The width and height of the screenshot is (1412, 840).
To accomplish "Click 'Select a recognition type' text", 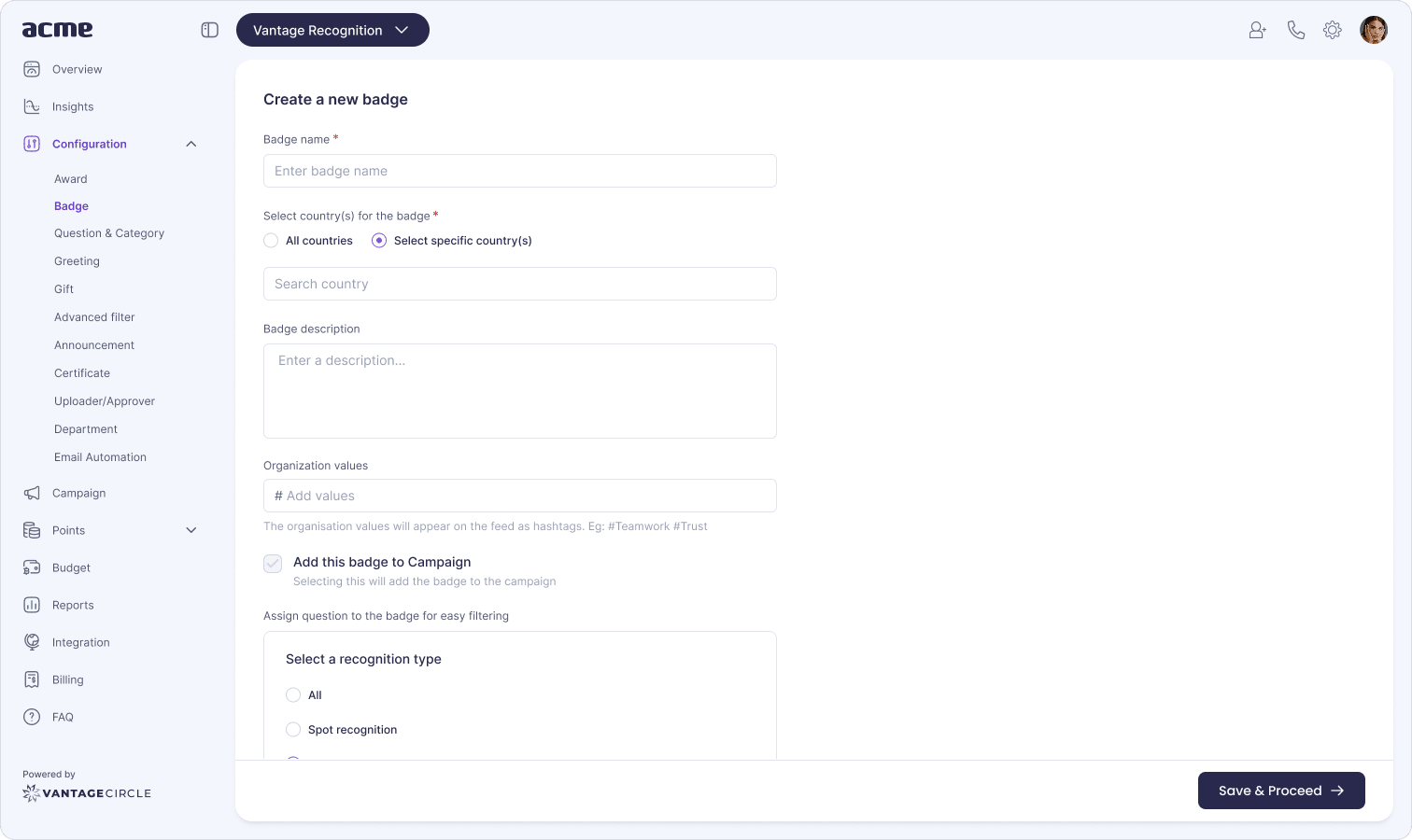I will pos(363,659).
